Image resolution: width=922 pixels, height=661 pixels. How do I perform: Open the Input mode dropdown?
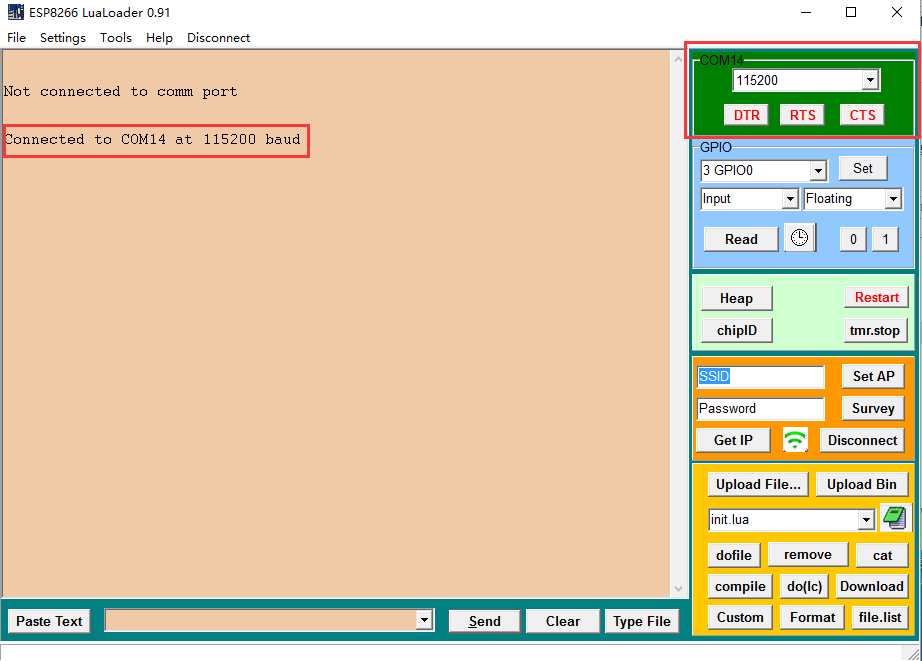tap(791, 199)
